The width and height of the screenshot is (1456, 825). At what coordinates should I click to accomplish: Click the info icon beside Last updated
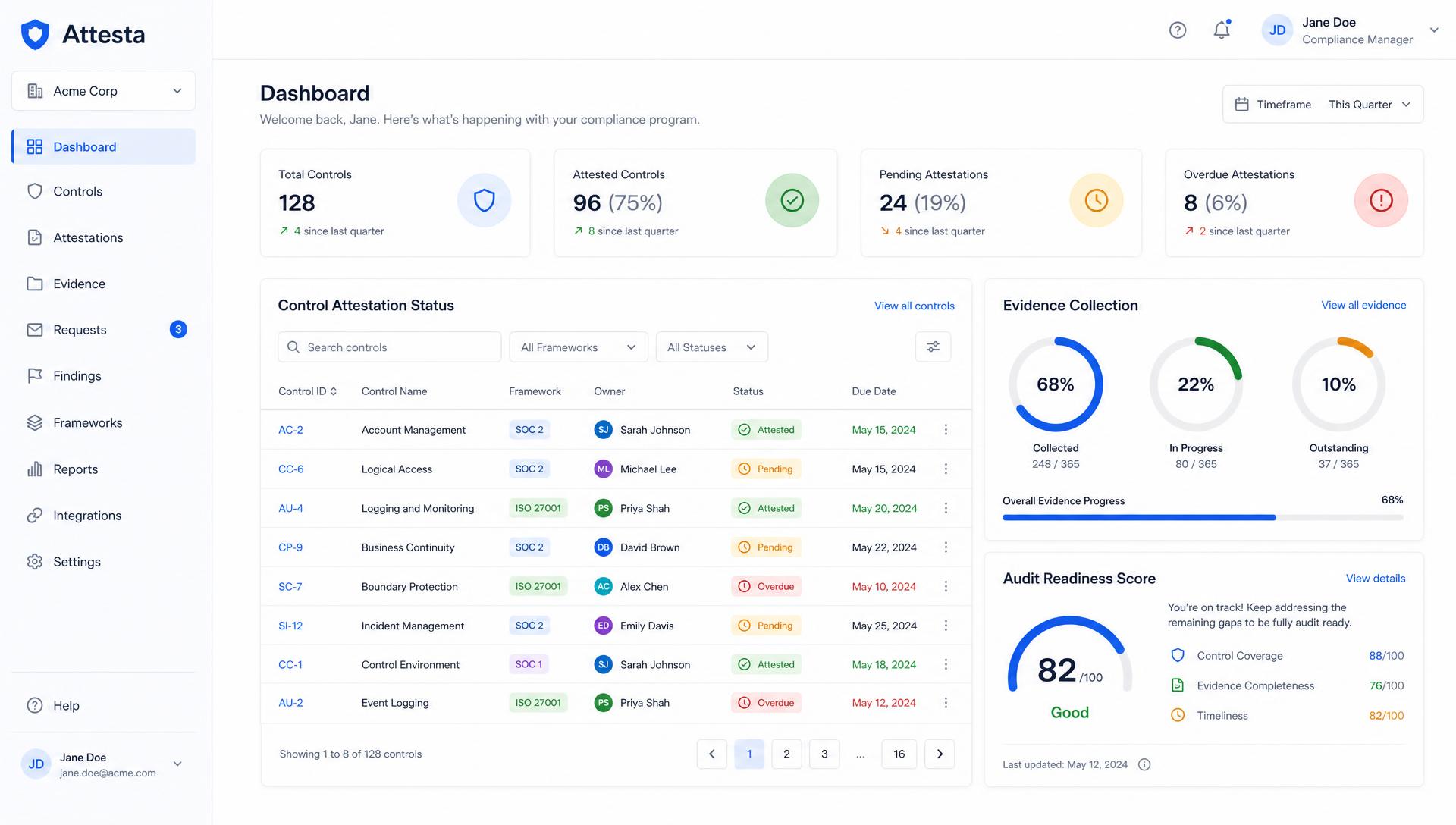coord(1144,764)
